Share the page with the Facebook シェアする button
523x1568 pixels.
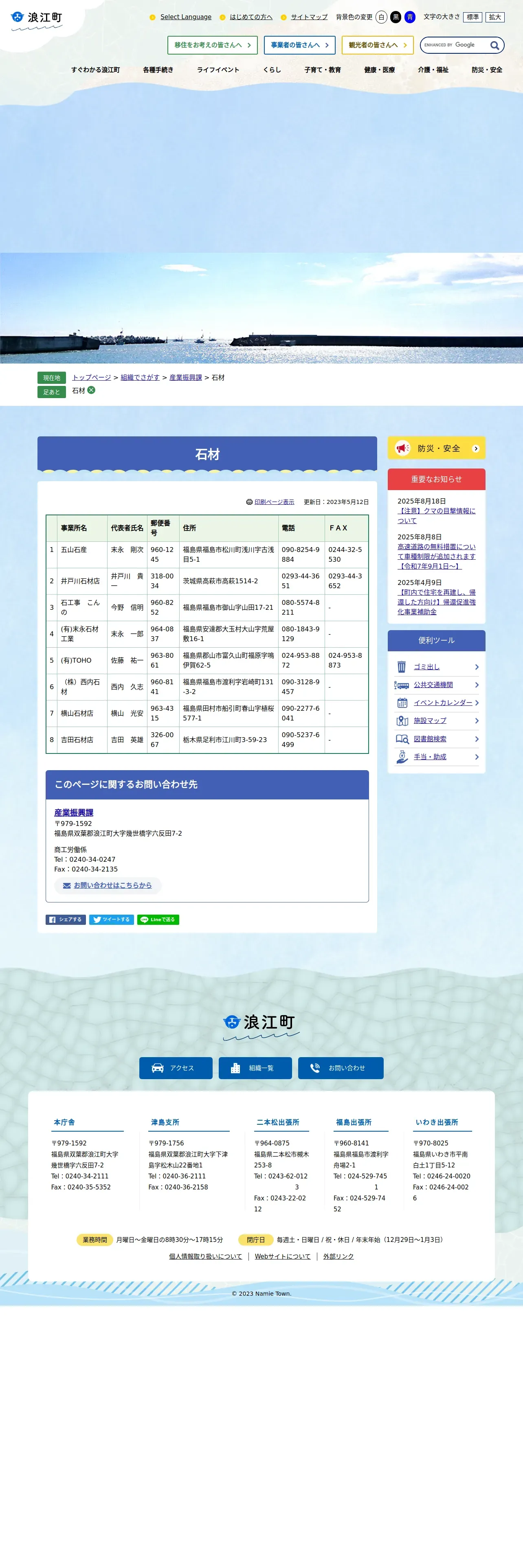66,920
